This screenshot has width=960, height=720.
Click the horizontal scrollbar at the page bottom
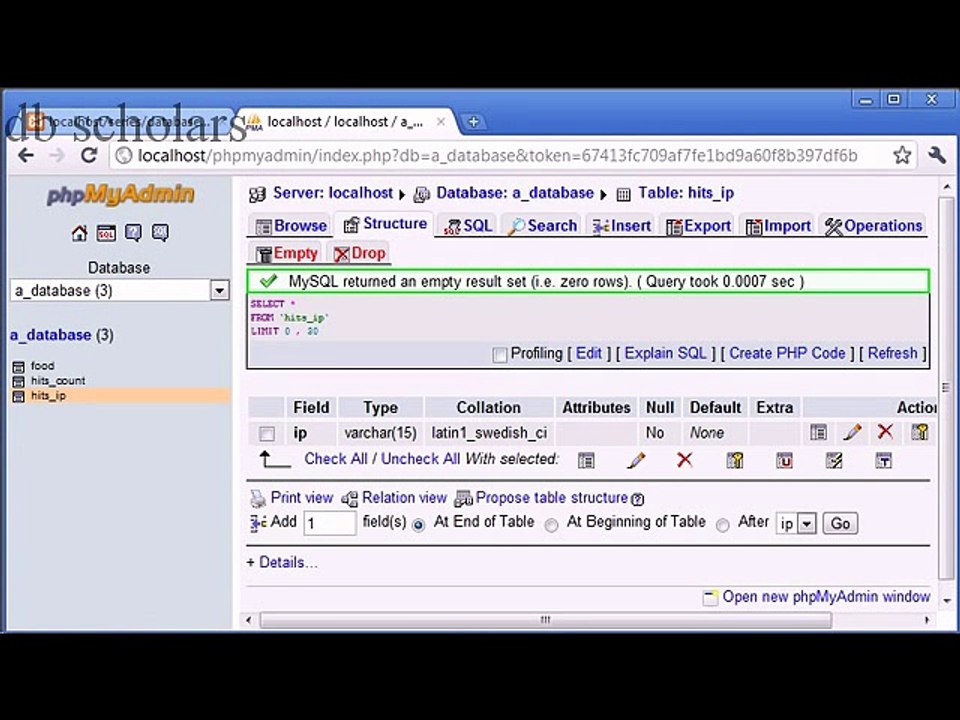click(x=546, y=620)
